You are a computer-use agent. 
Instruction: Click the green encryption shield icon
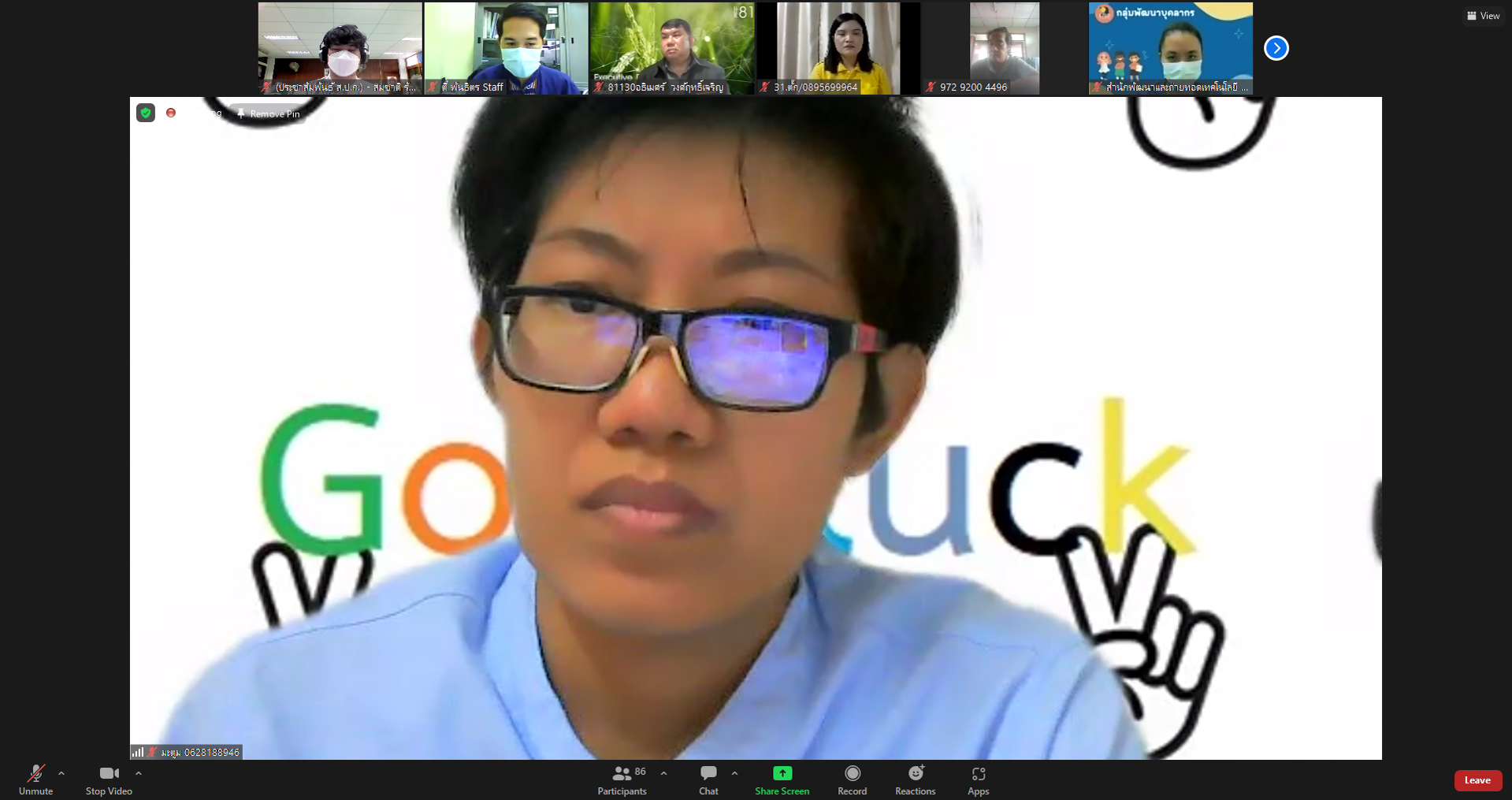pyautogui.click(x=146, y=113)
